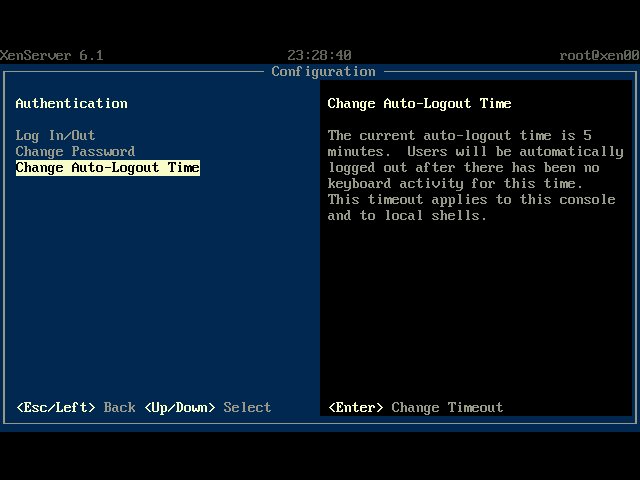Viewport: 640px width, 480px height.
Task: Click the Authentication section heading
Action: tap(71, 103)
